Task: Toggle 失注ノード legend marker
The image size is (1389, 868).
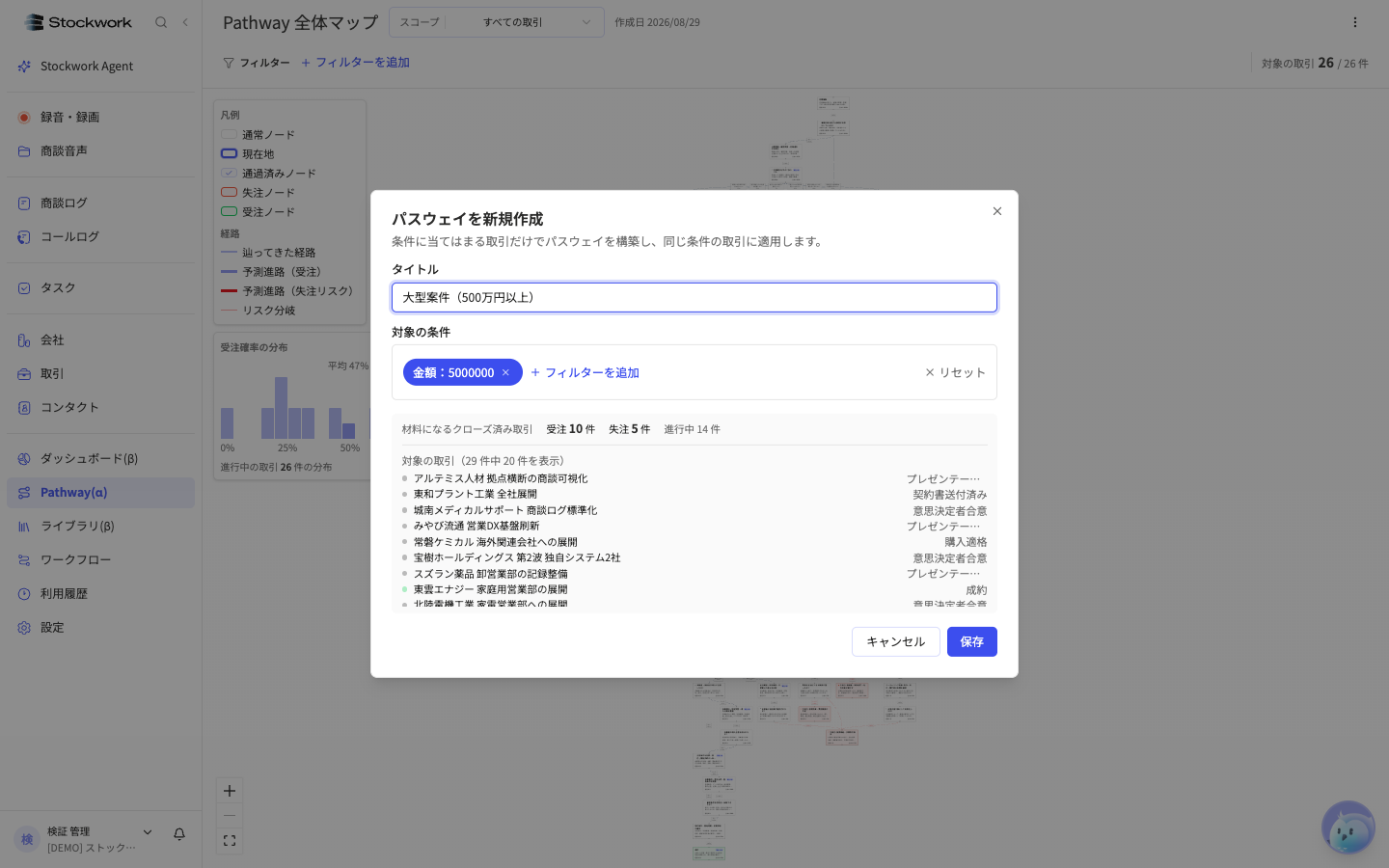Action: tap(229, 192)
